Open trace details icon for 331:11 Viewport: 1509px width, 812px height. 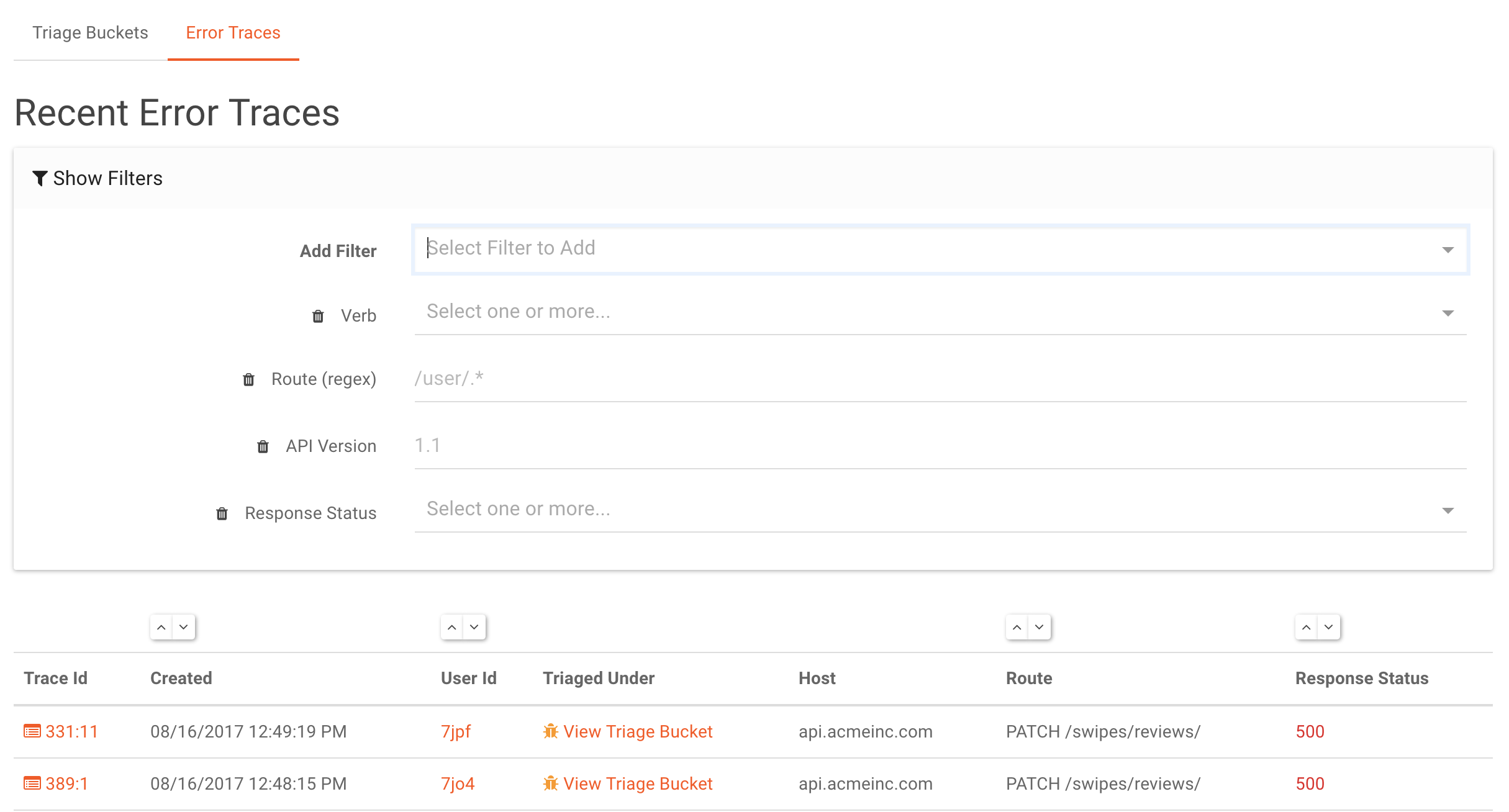[x=32, y=731]
